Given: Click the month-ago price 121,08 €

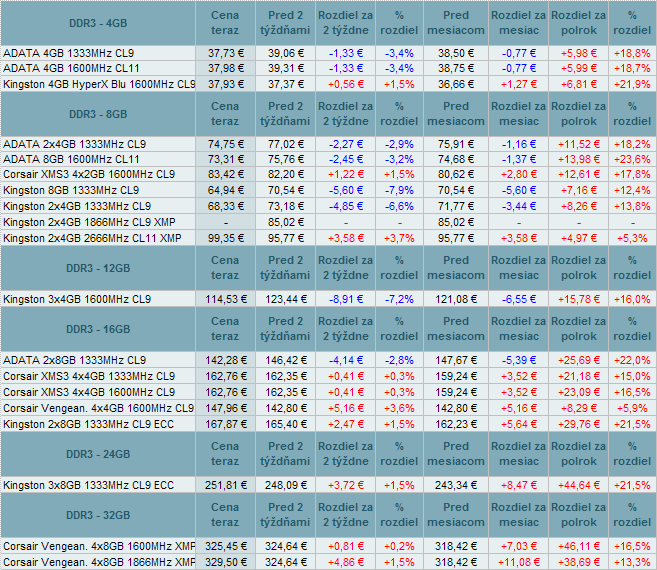Looking at the screenshot, I should click(x=456, y=299).
